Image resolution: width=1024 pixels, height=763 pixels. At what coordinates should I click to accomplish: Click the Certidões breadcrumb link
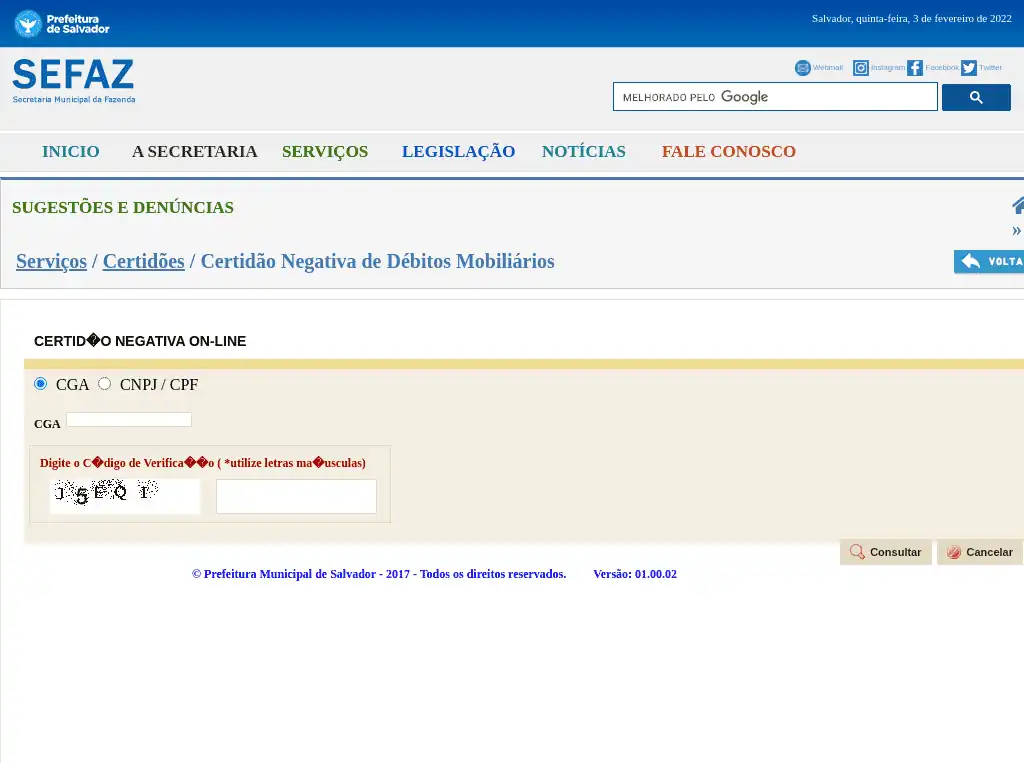point(143,261)
